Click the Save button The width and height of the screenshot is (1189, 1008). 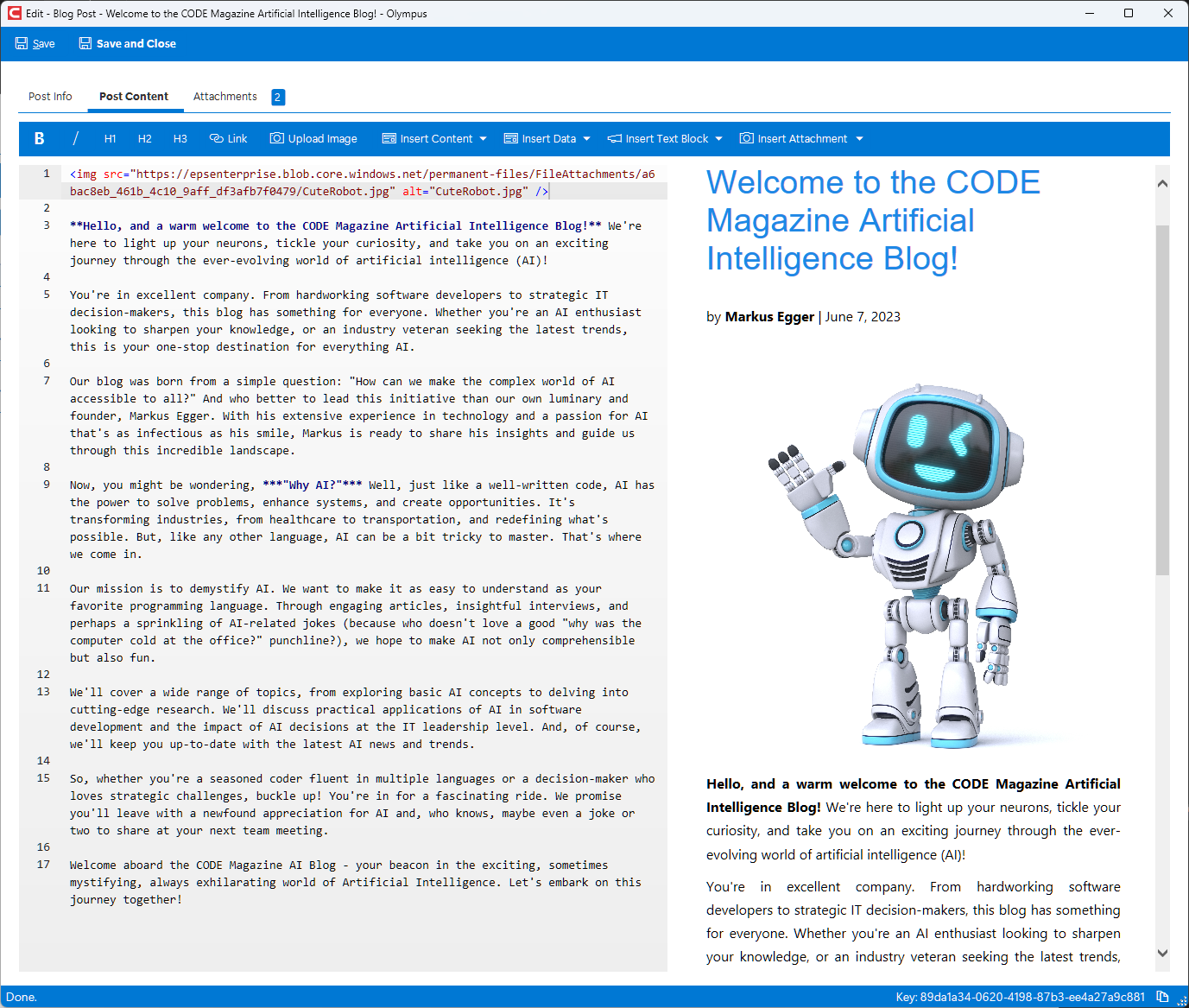click(35, 44)
